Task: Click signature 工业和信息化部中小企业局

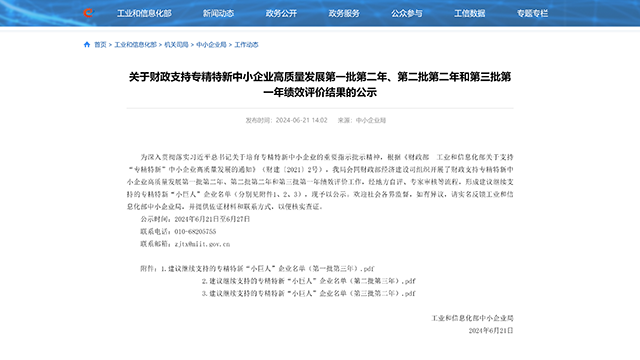Action: point(472,318)
